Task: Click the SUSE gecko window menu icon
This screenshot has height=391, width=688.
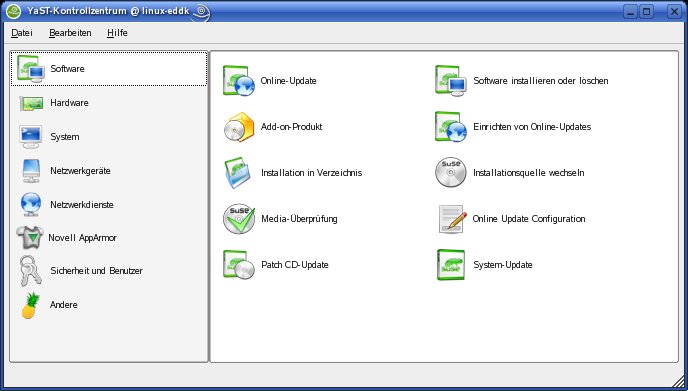Action: pos(14,11)
